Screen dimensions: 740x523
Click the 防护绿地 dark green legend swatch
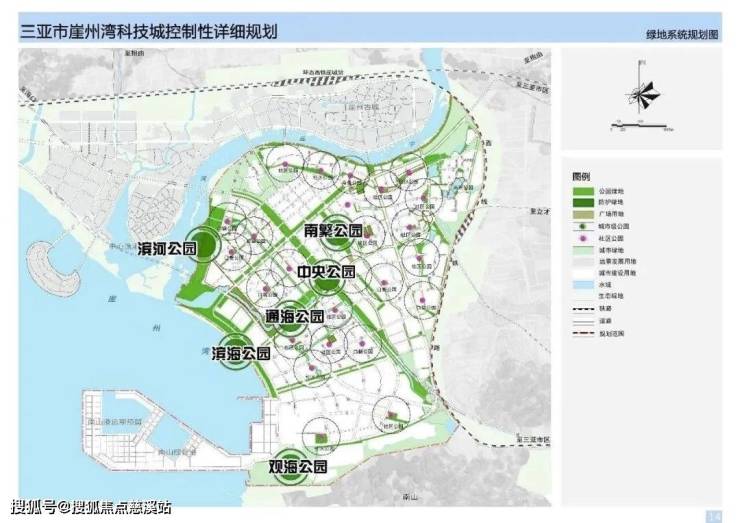click(583, 202)
